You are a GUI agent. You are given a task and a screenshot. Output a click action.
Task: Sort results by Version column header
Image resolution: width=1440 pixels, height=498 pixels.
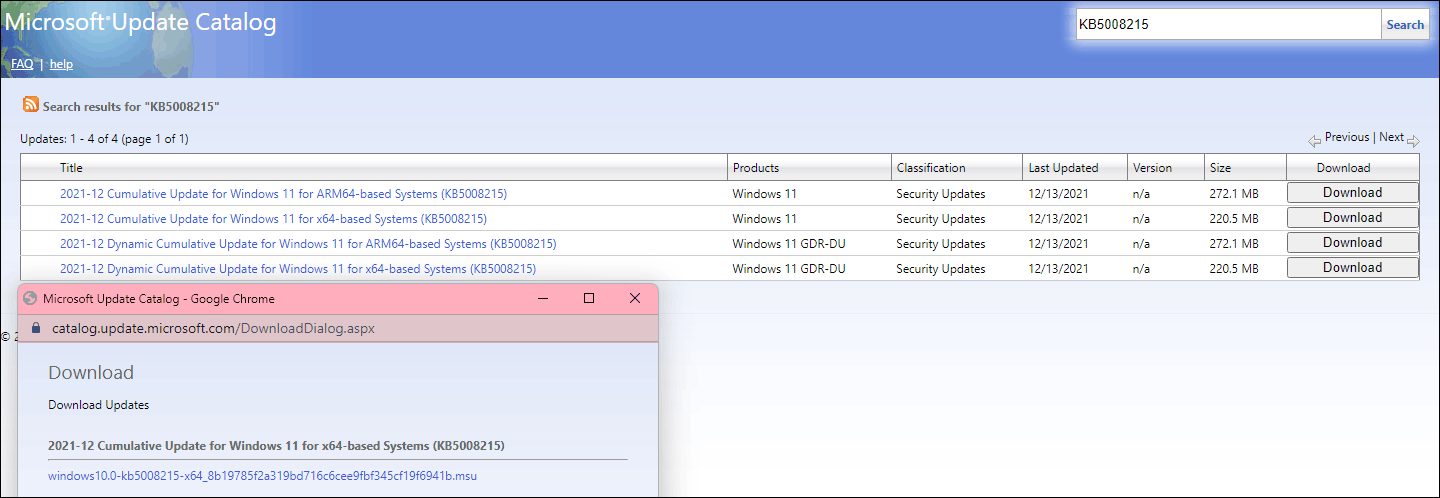point(1152,168)
